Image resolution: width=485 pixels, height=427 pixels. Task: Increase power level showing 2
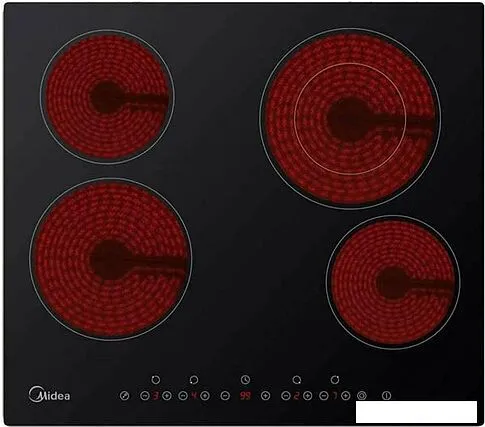point(308,396)
